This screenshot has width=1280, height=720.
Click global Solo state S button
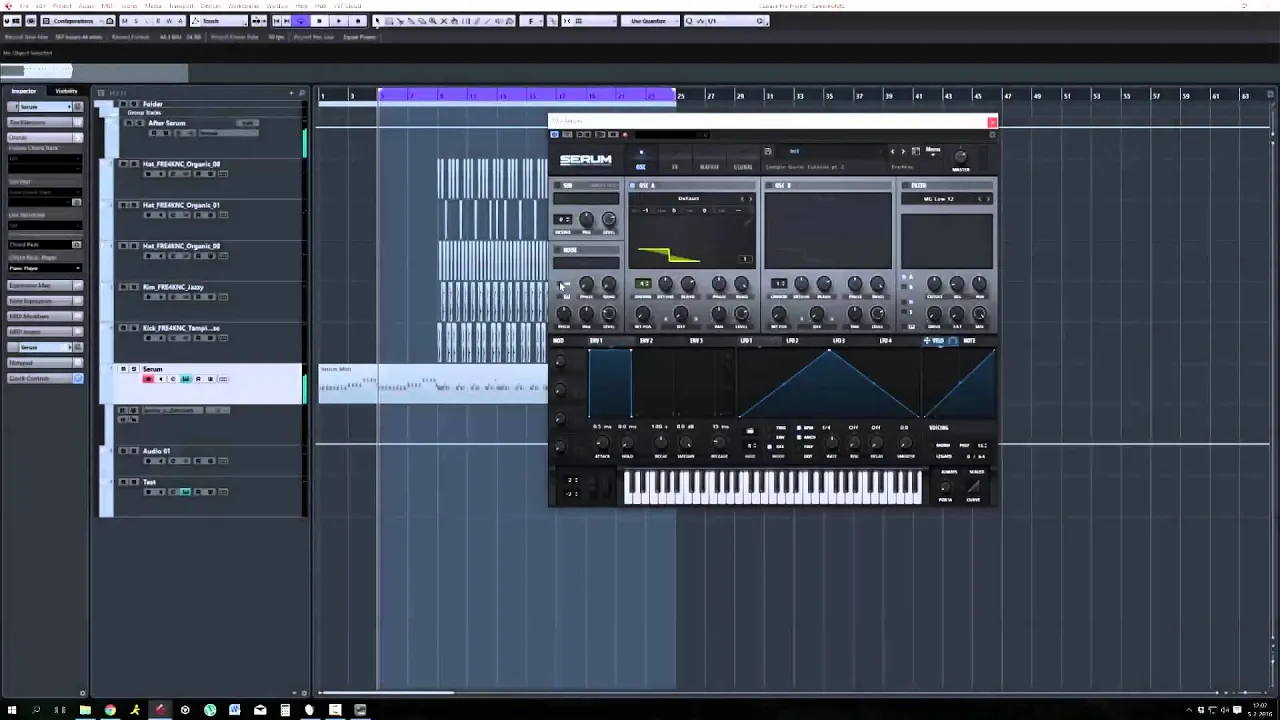(135, 21)
